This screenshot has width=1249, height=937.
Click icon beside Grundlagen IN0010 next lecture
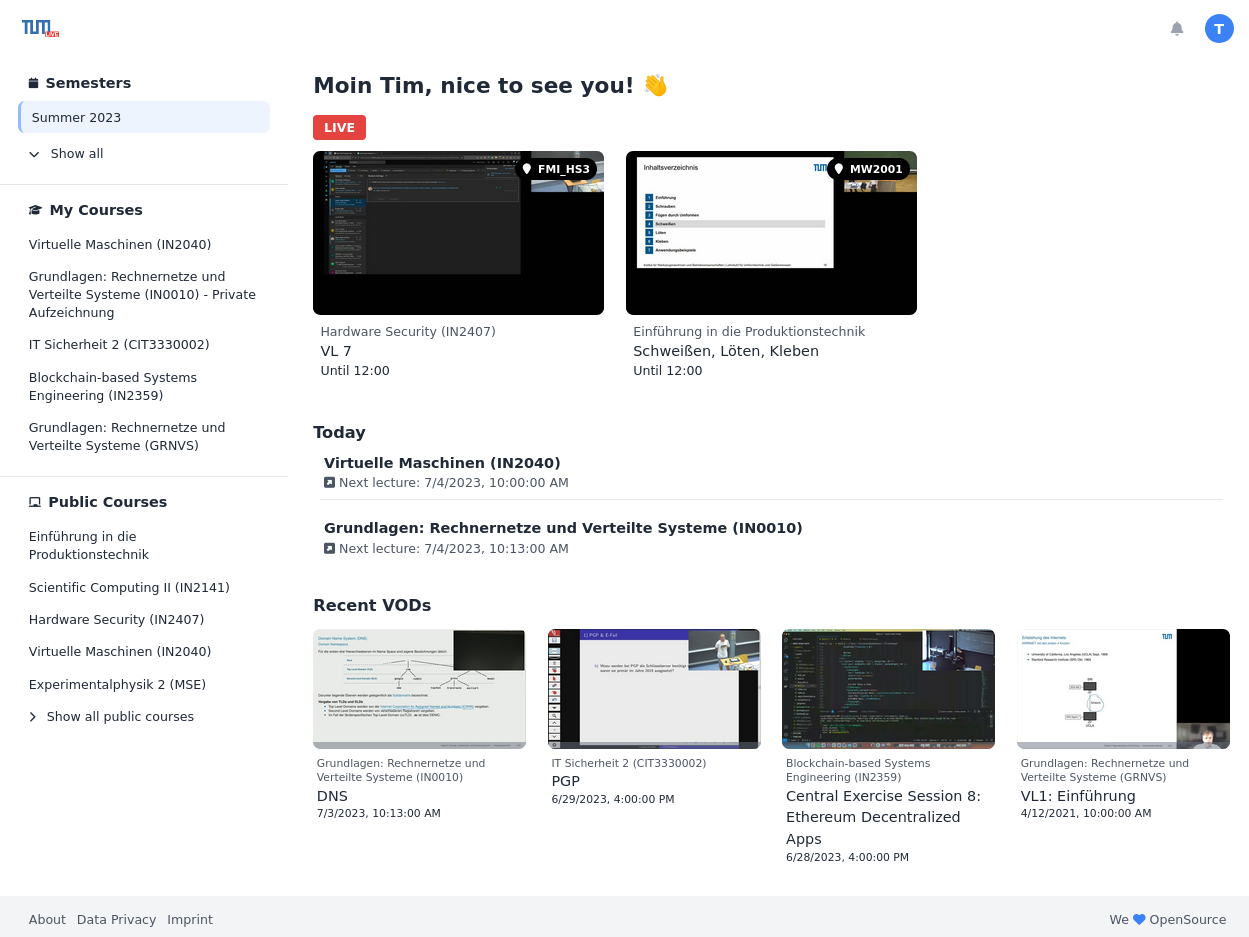(330, 549)
